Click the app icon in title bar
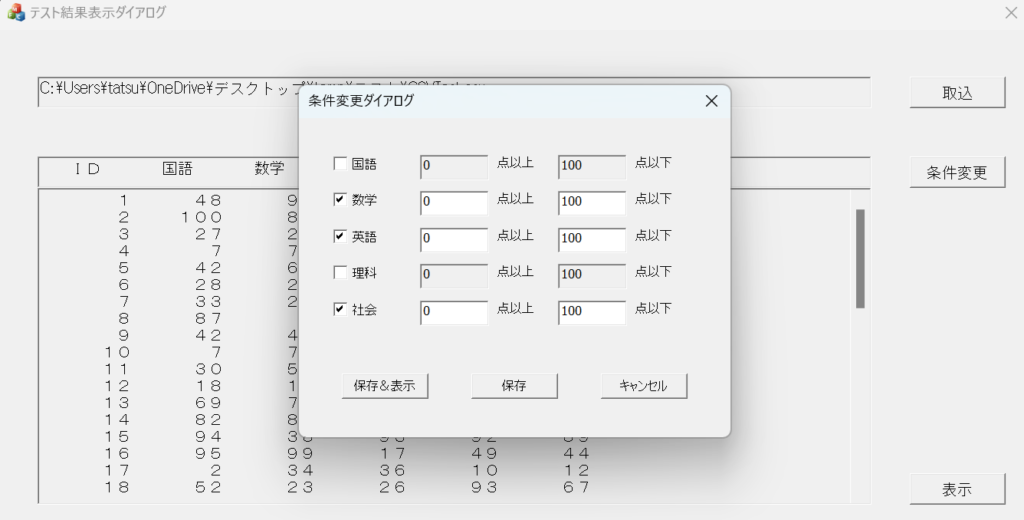The image size is (1024, 520). coord(15,13)
